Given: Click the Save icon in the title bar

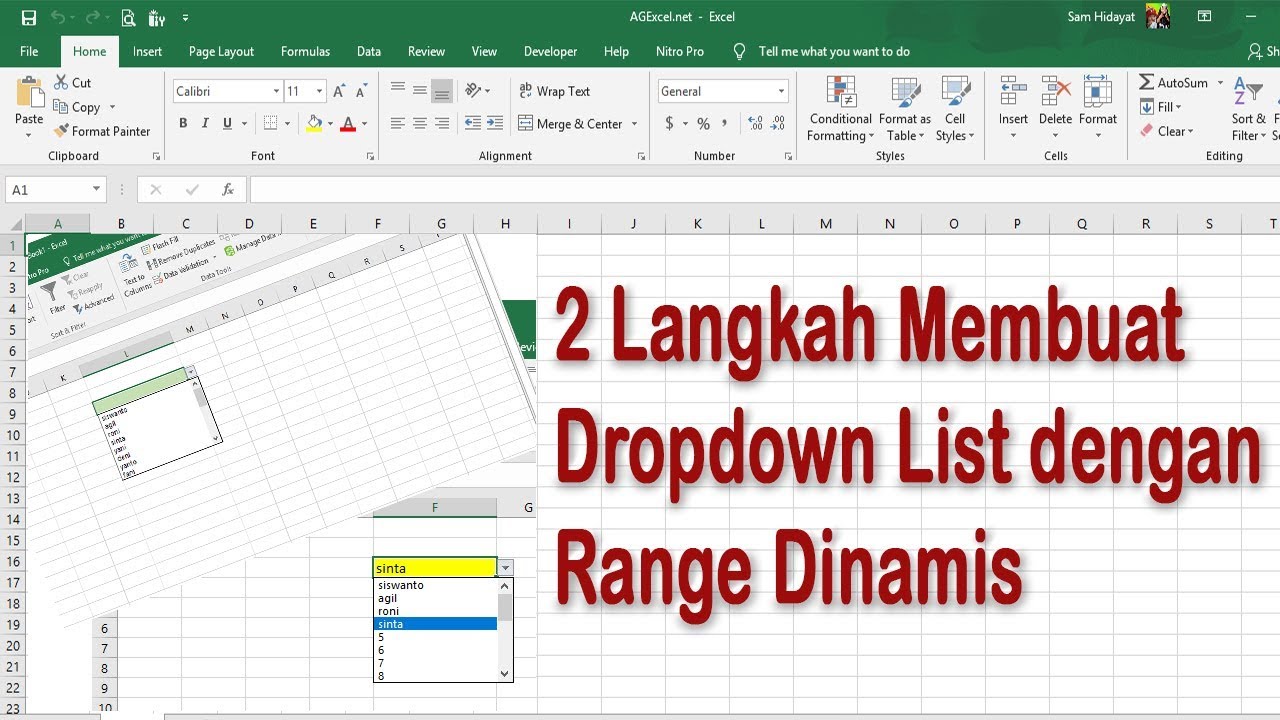Looking at the screenshot, I should (29, 17).
